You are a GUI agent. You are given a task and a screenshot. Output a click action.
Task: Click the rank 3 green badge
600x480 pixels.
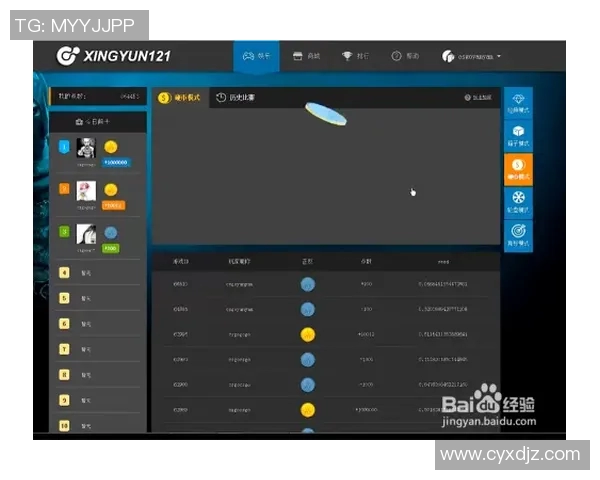[x=64, y=232]
